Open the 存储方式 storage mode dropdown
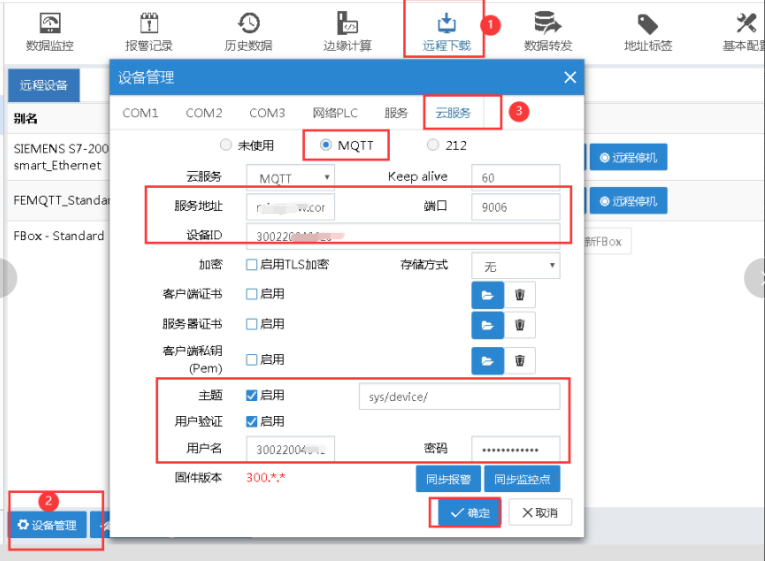Viewport: 765px width, 561px height. coord(517,265)
